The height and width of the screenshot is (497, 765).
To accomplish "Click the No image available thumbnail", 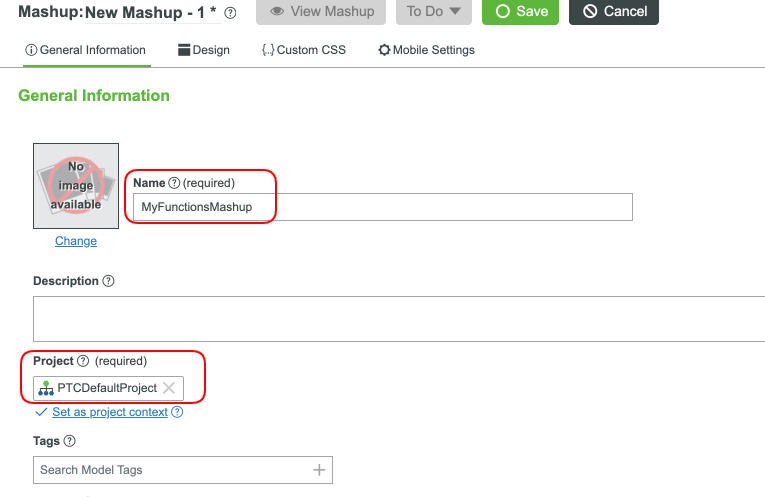I will 76,186.
